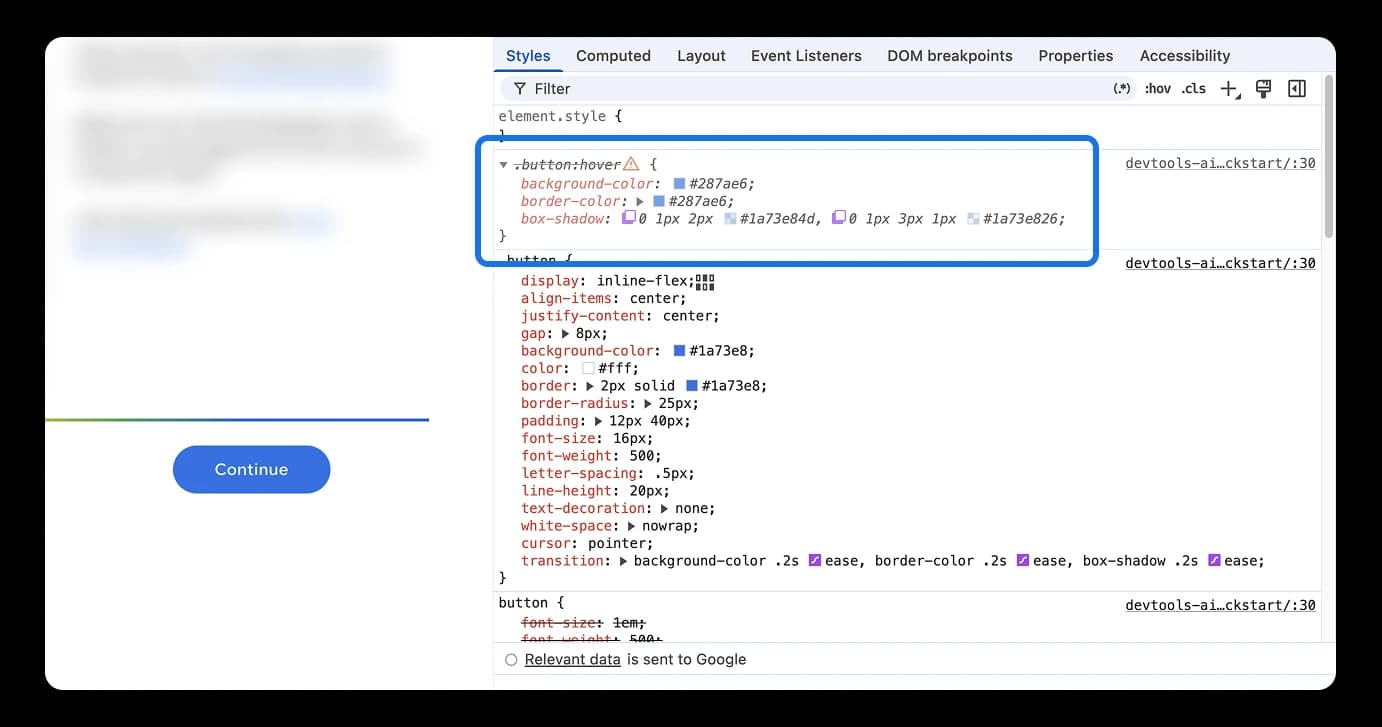
Task: Open the 'Relevant data' link
Action: click(572, 660)
